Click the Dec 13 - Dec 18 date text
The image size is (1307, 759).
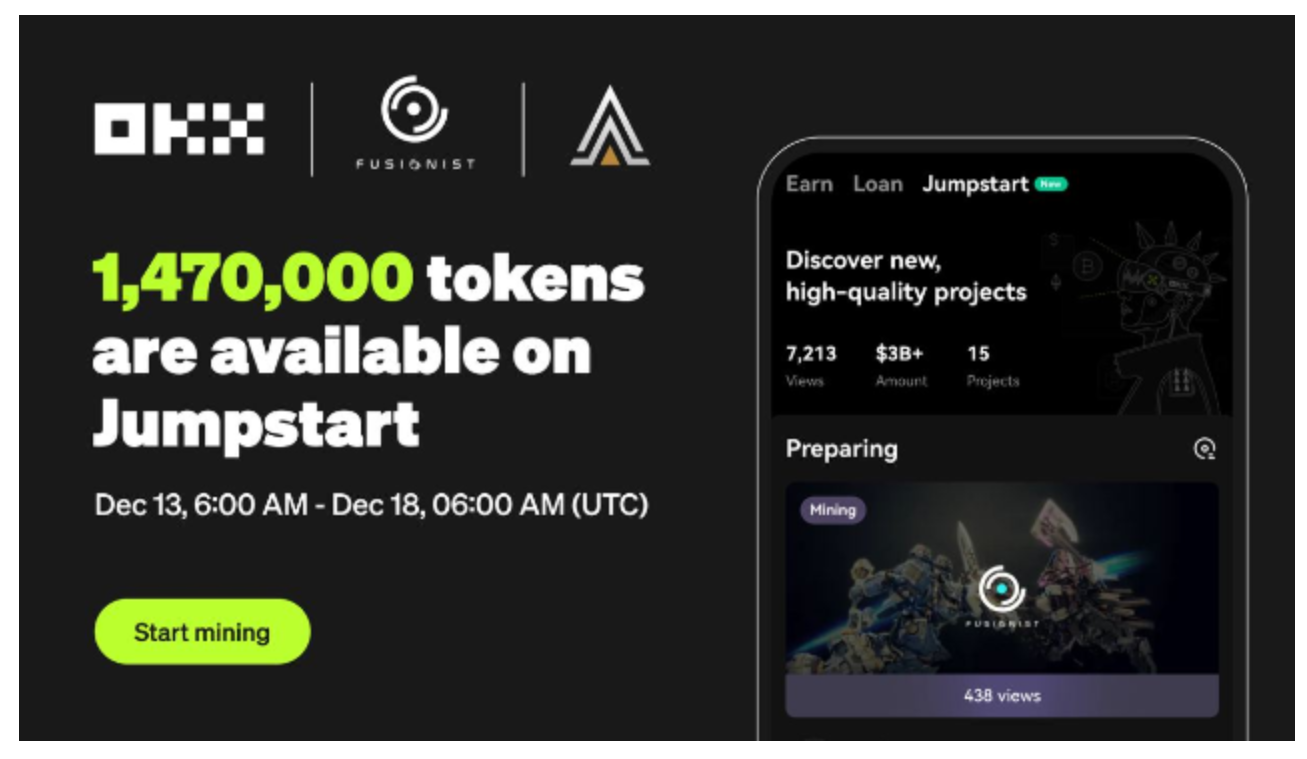[371, 505]
